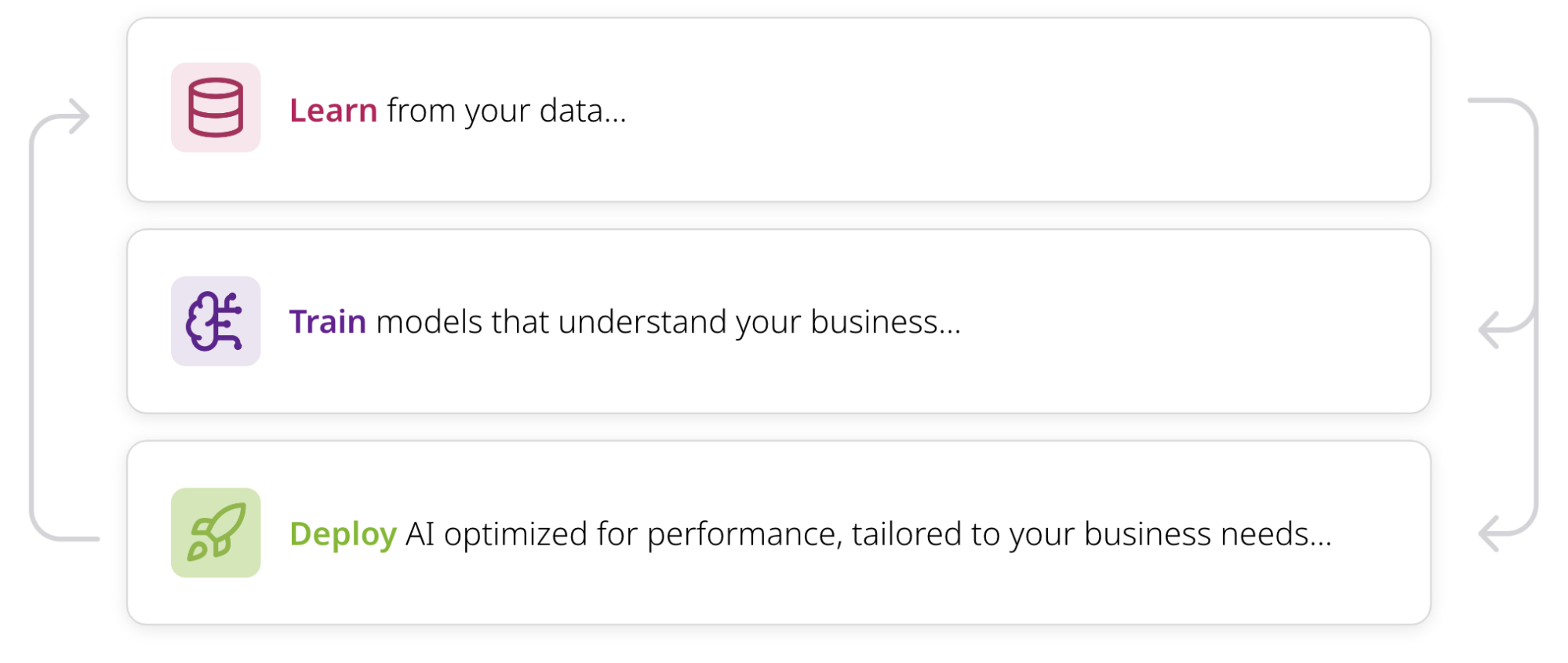Screen dimensions: 1568x663
Task: Click the arrowhead pointing at the Deploy card
Action: click(1488, 534)
